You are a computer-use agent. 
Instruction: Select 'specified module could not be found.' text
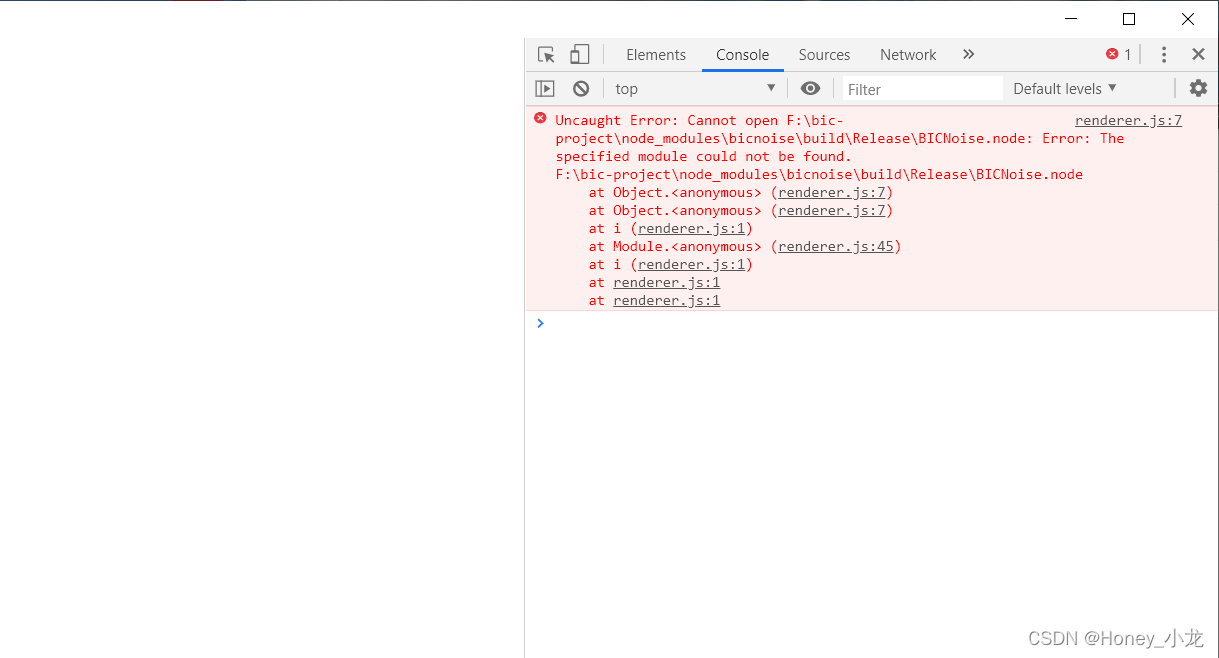704,157
